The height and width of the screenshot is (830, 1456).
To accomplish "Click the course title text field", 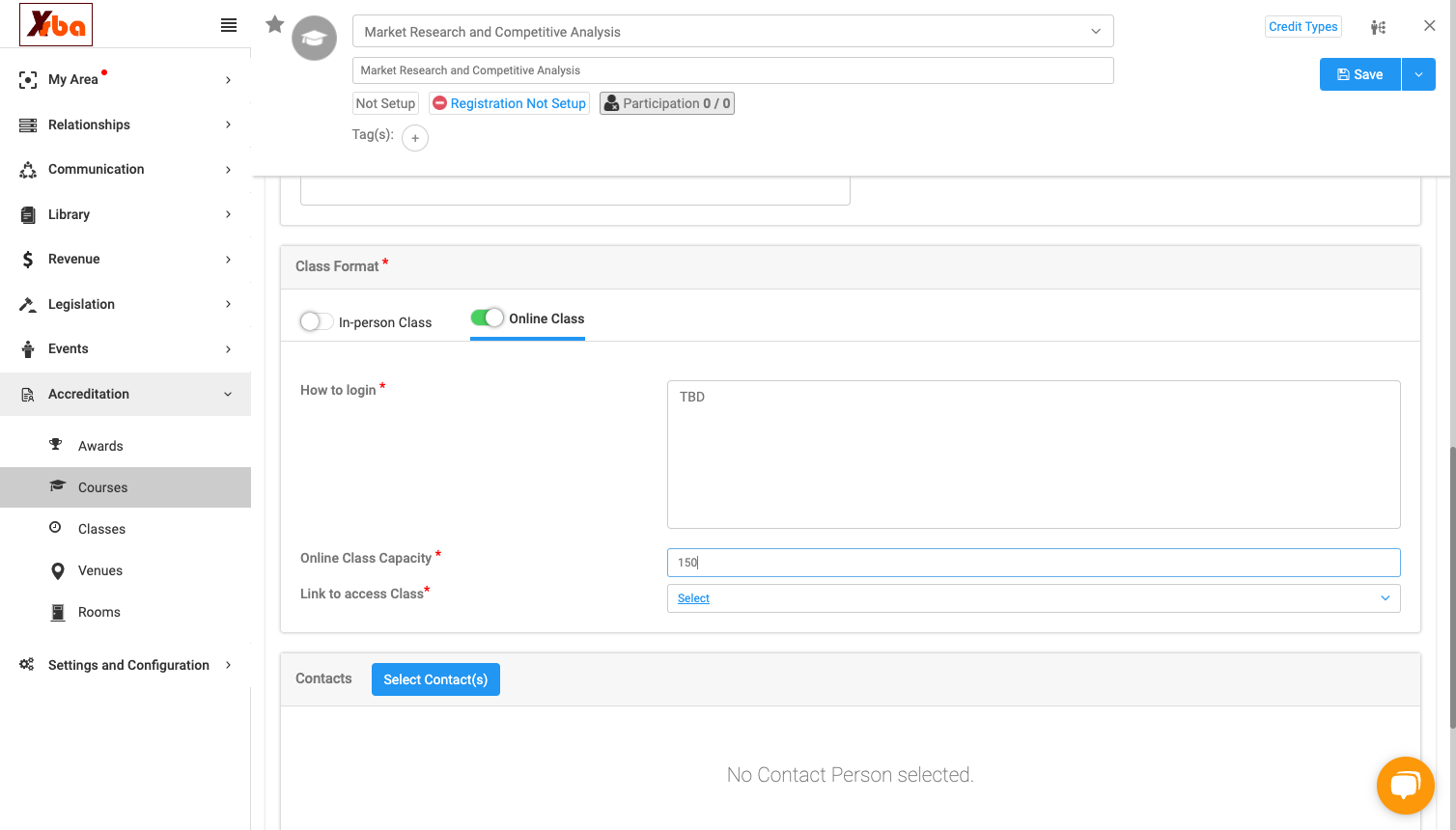I will click(x=733, y=70).
